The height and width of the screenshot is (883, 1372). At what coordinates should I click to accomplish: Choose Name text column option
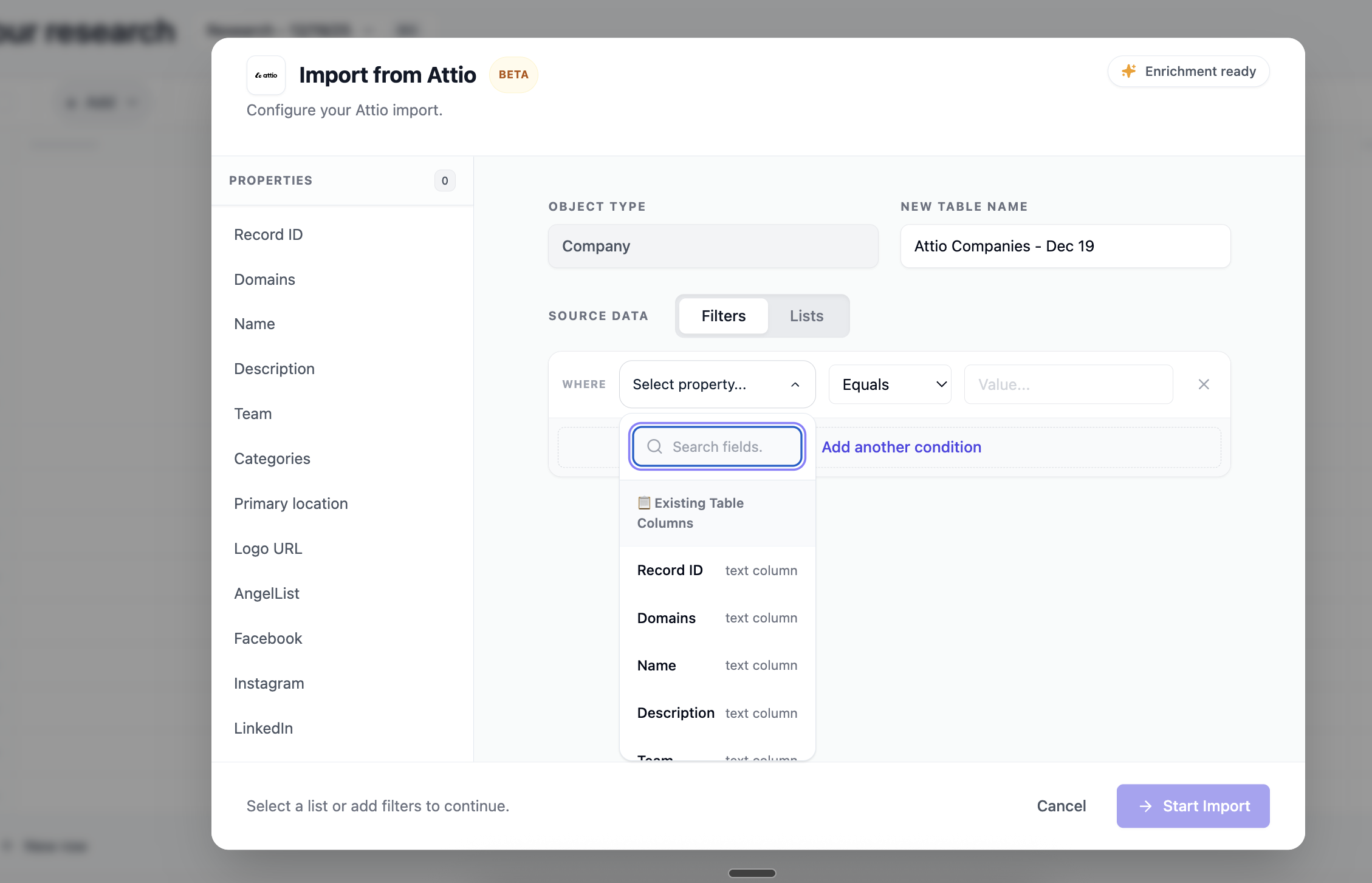point(717,665)
